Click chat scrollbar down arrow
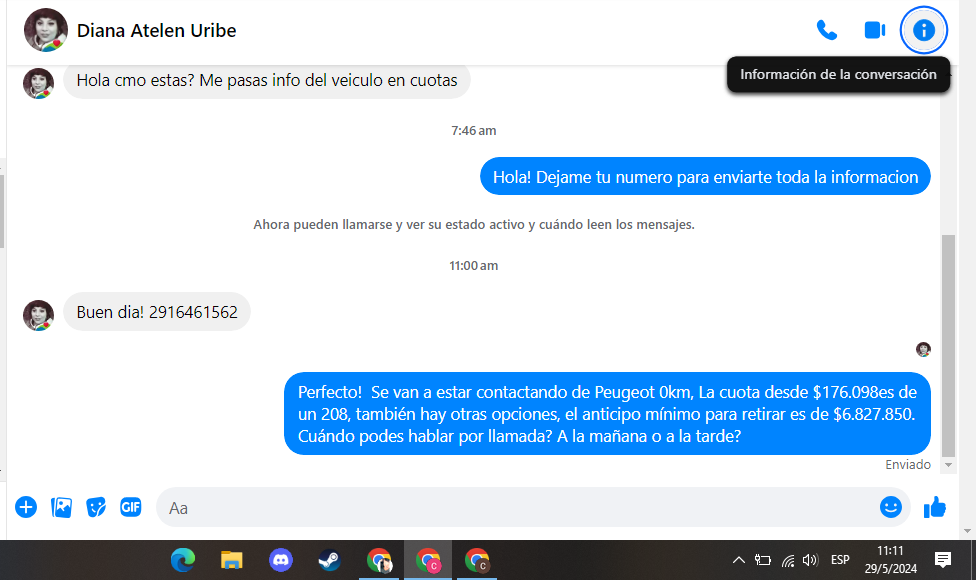 pos(948,465)
